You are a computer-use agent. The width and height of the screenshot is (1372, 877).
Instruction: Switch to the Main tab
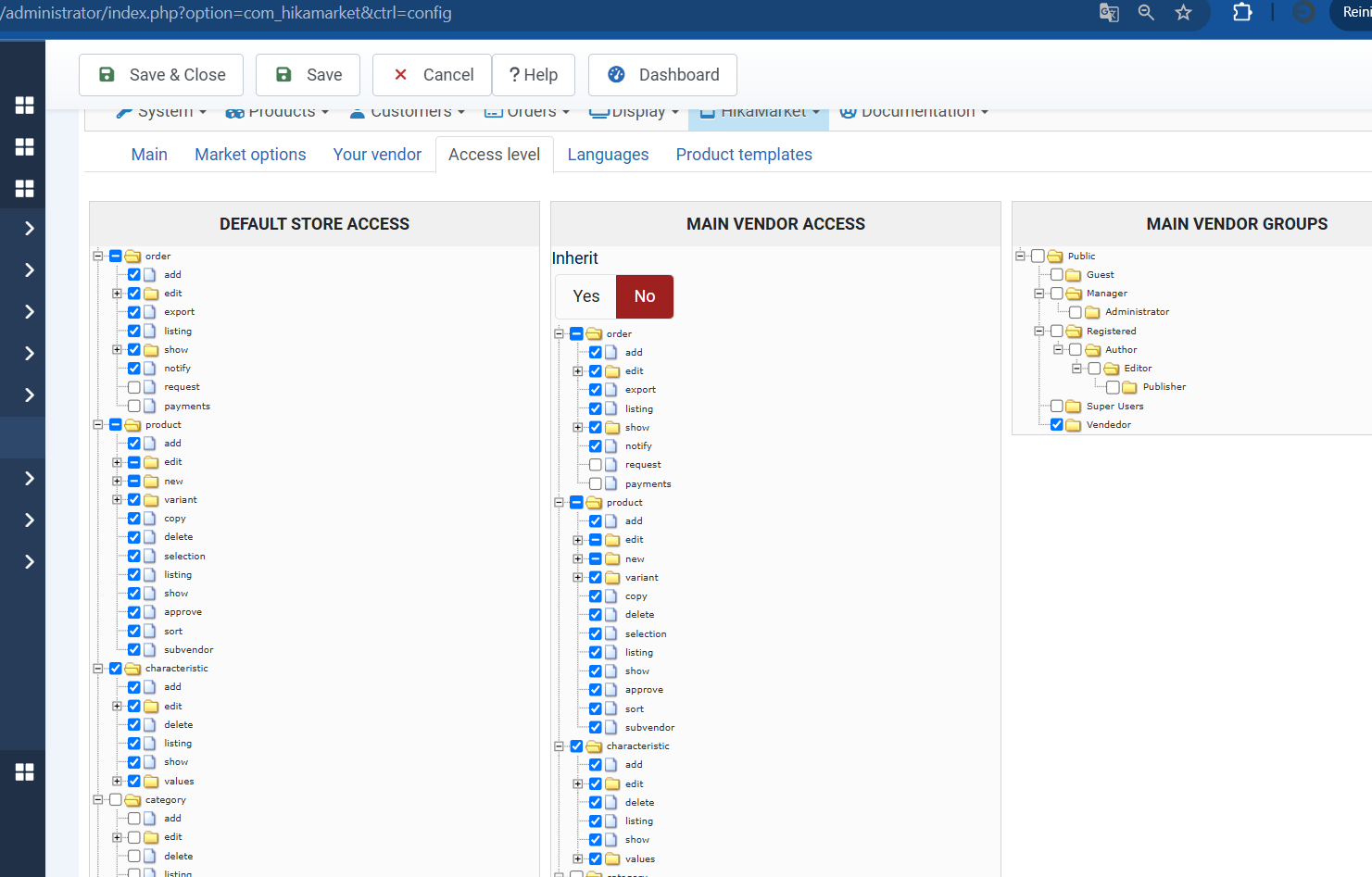(149, 155)
